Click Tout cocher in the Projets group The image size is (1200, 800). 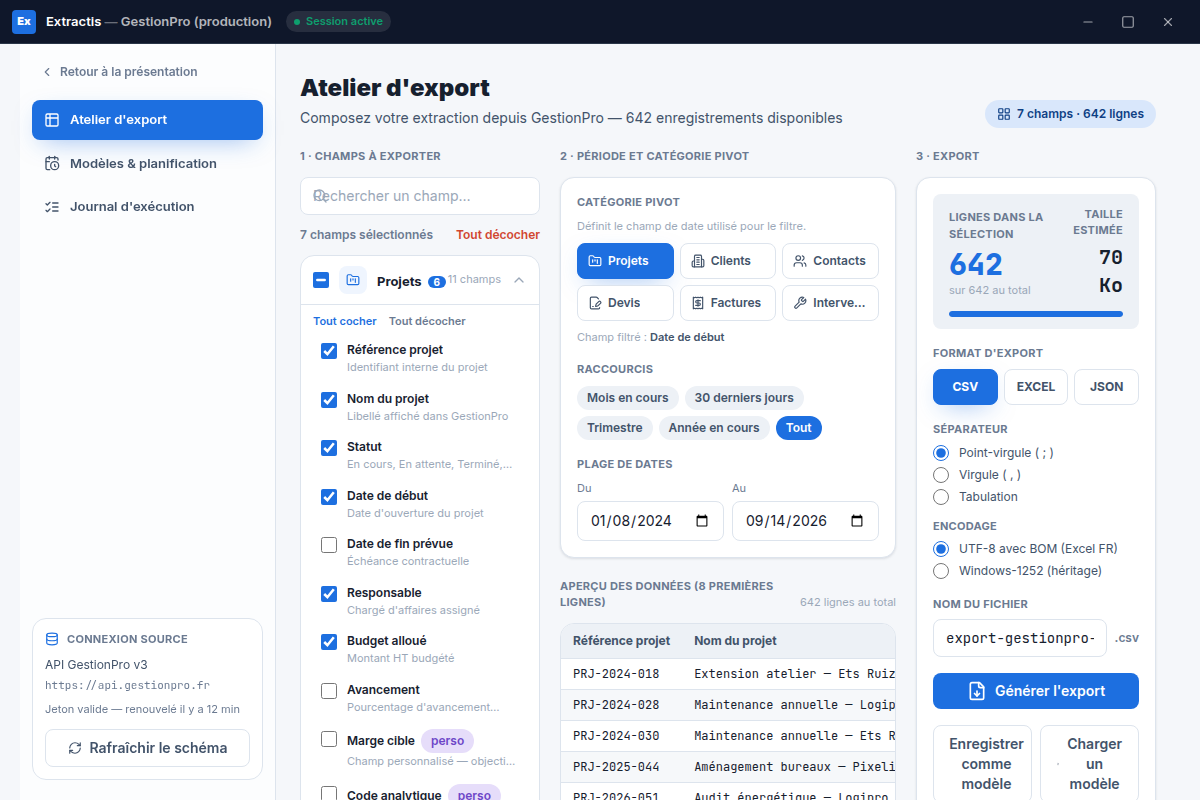tap(345, 322)
